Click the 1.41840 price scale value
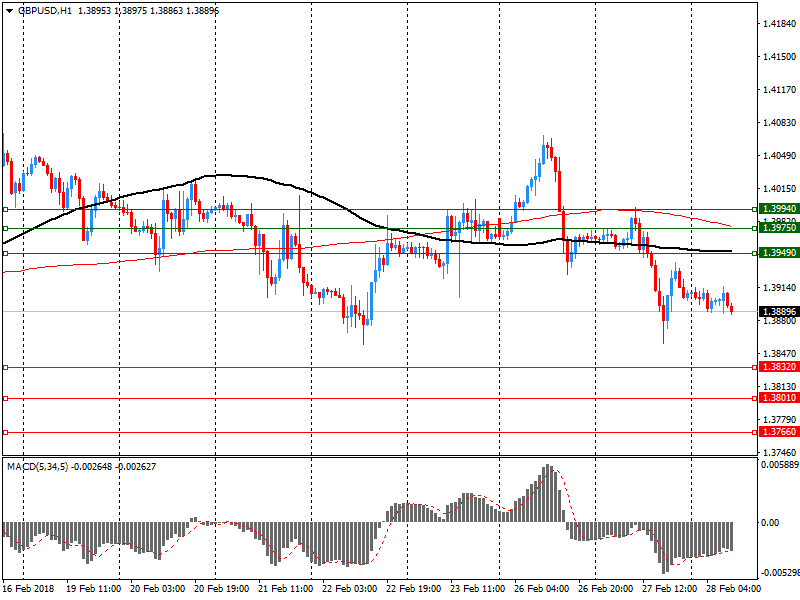The height and width of the screenshot is (600, 800). pos(778,23)
